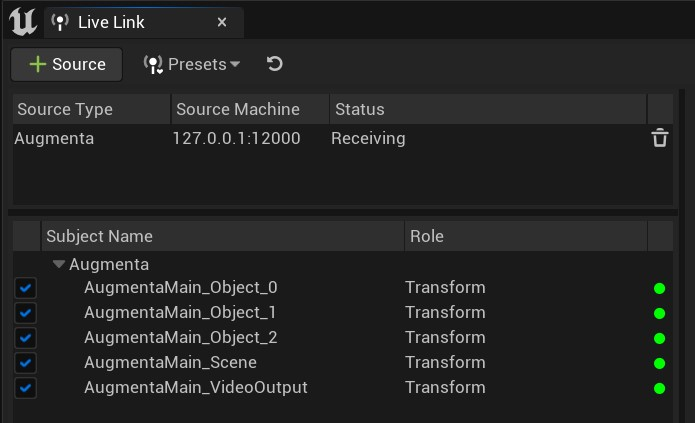
Task: Uncheck AugmentaMain_Object_2 subject checkbox
Action: coord(25,338)
